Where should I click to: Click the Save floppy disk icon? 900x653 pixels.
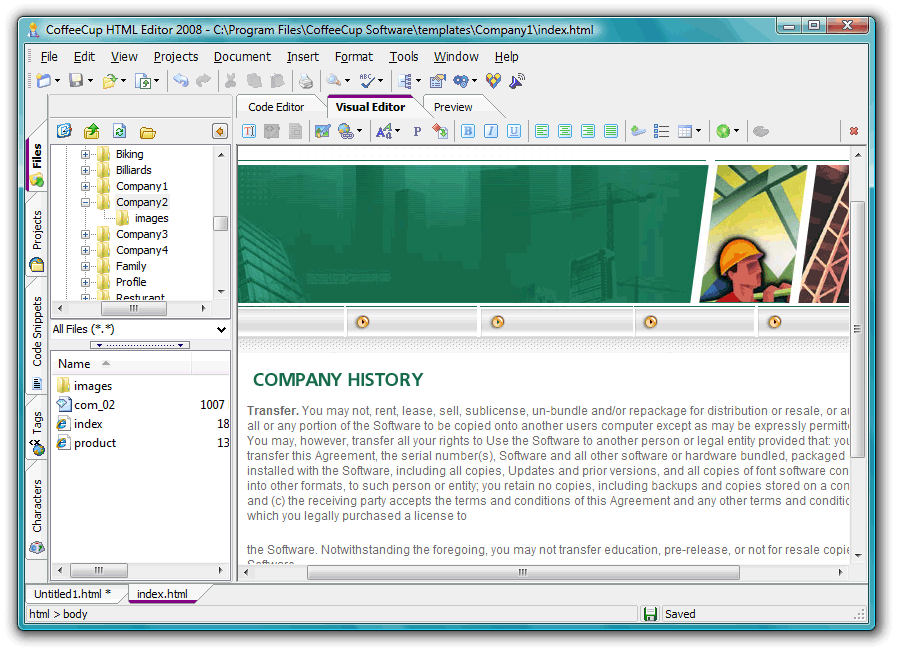76,81
